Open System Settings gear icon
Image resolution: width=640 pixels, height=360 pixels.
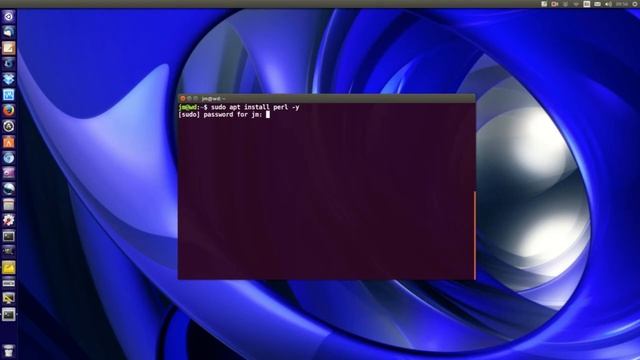(9, 220)
